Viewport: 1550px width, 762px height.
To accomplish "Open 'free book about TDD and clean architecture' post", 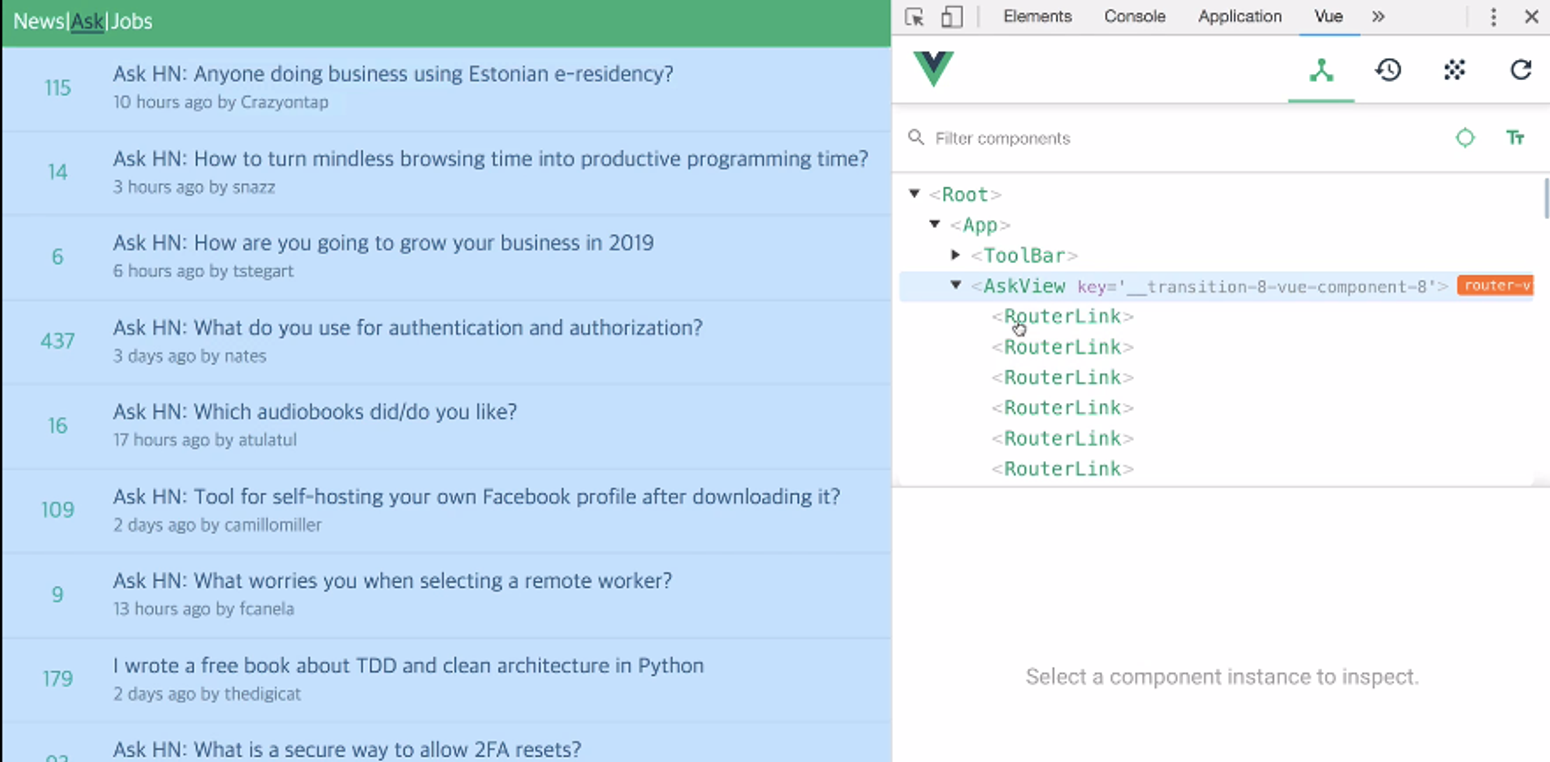I will coord(408,666).
